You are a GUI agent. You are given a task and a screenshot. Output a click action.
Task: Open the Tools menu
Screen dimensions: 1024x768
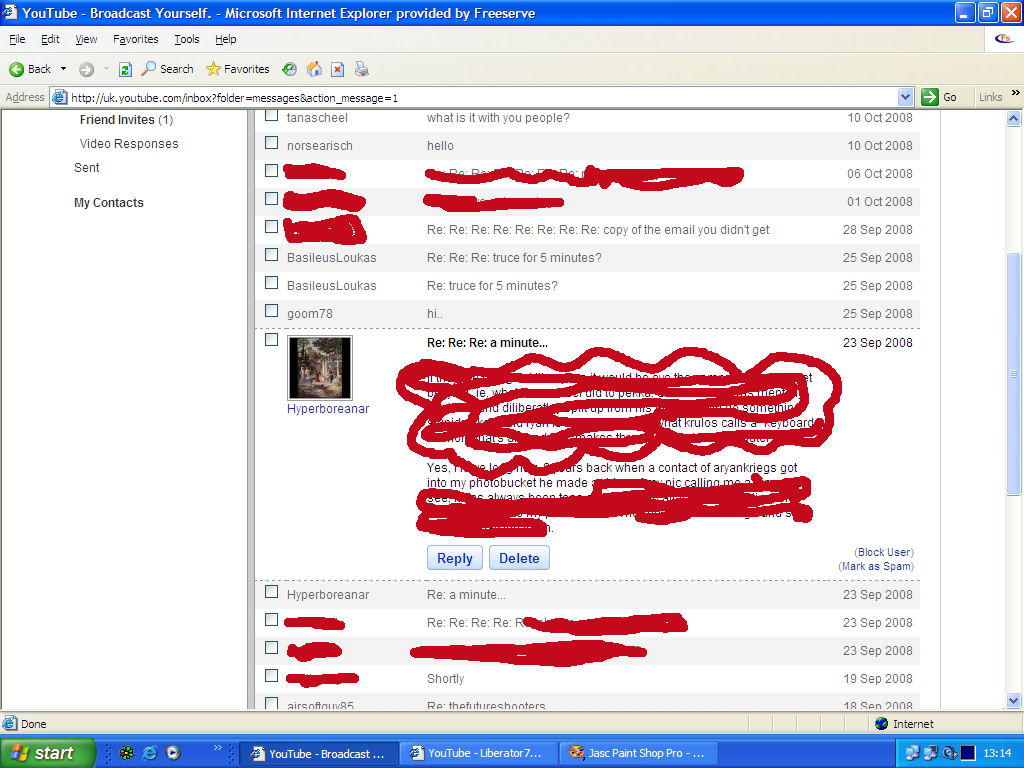tap(187, 39)
